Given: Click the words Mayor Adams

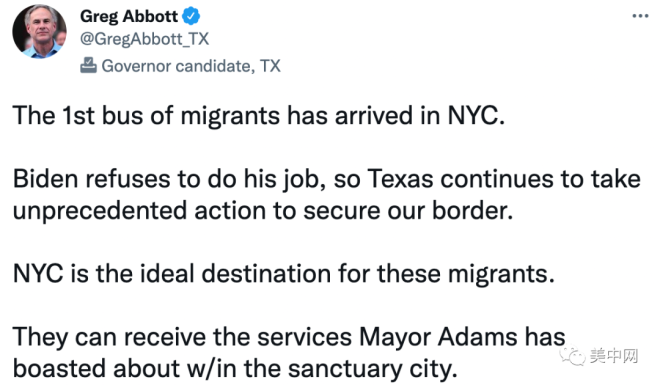Looking at the screenshot, I should coord(438,337).
